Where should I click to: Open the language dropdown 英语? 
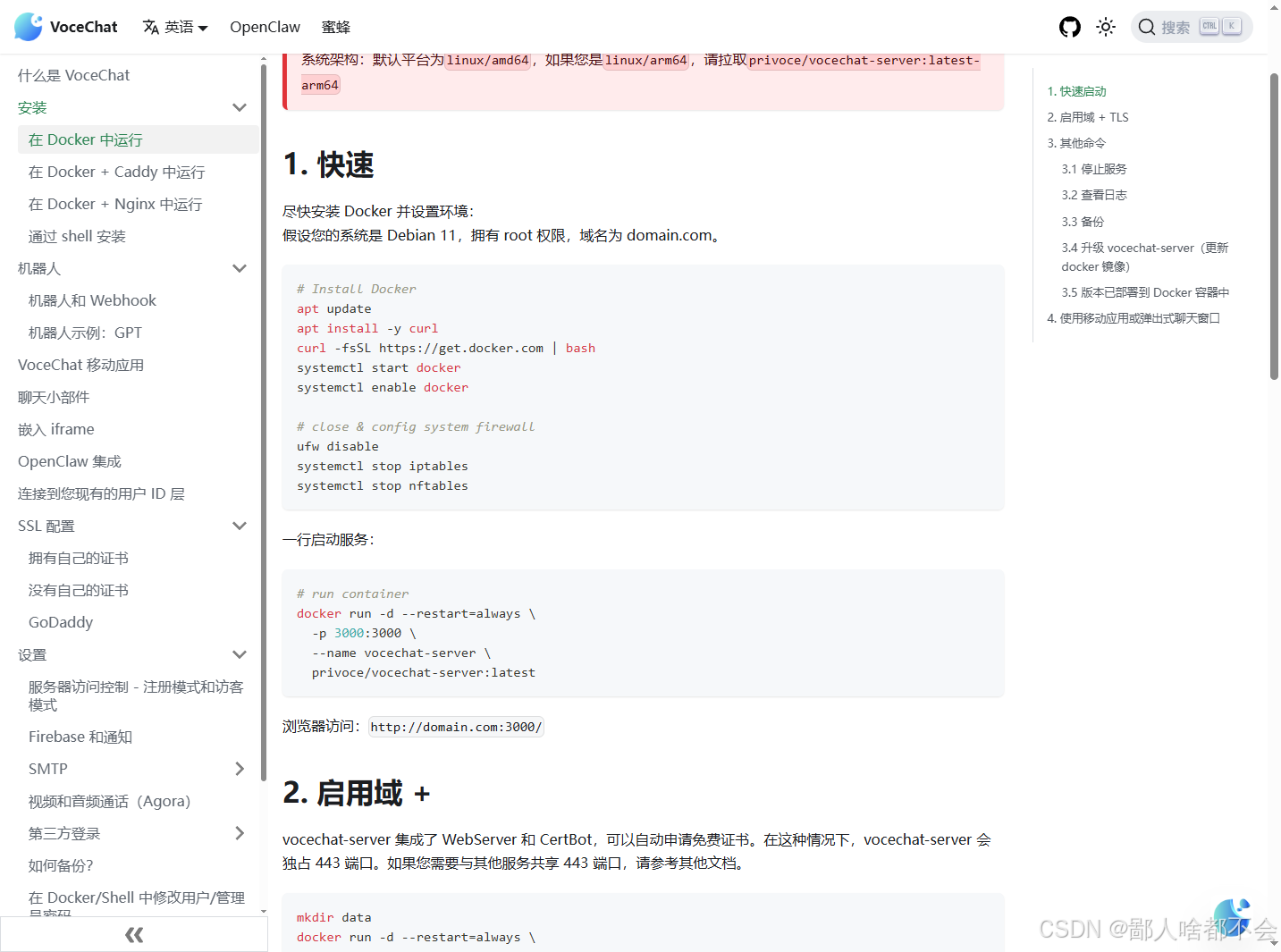(175, 27)
